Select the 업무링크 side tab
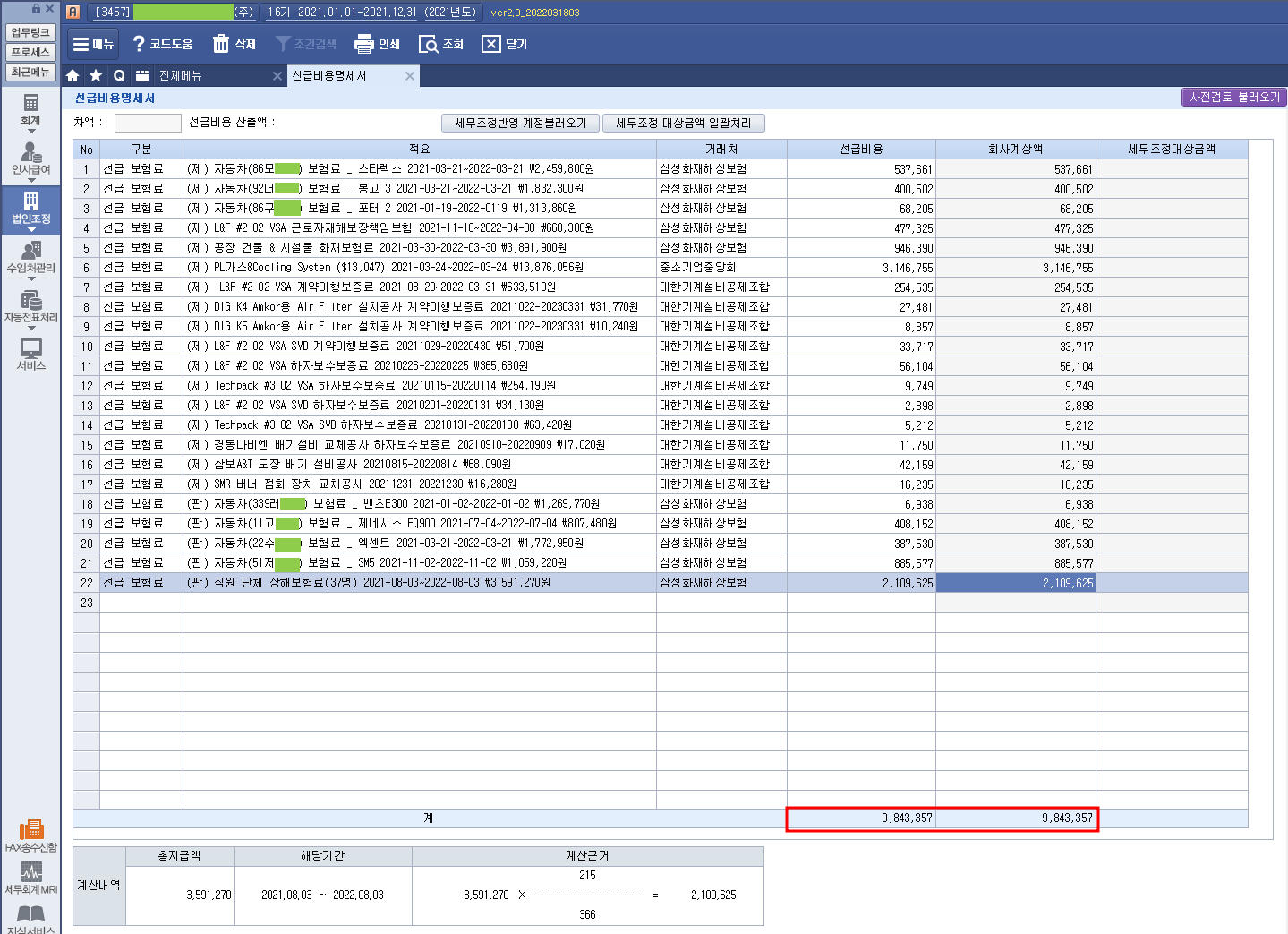 coord(30,32)
